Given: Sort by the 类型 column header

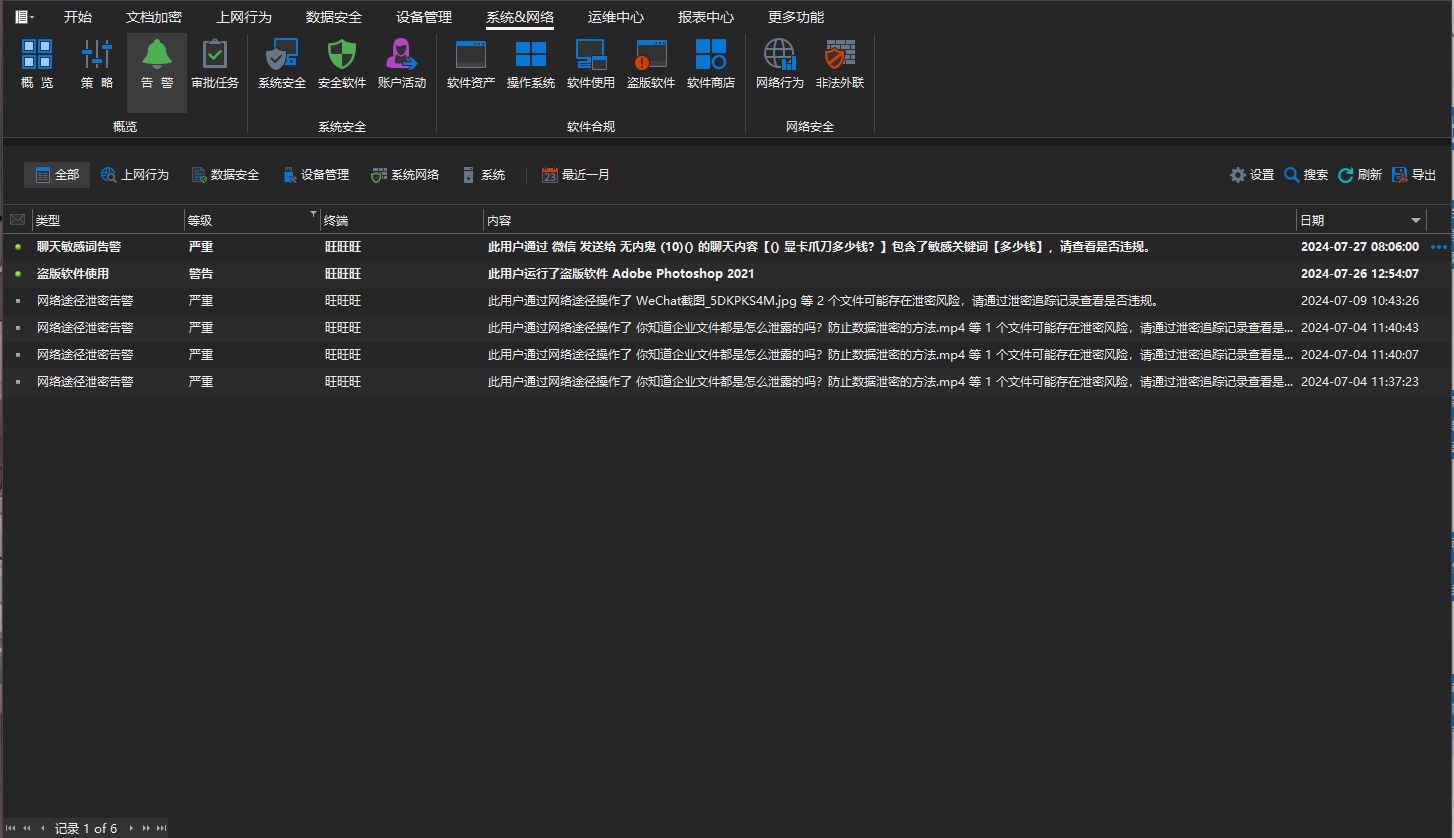Looking at the screenshot, I should [108, 220].
